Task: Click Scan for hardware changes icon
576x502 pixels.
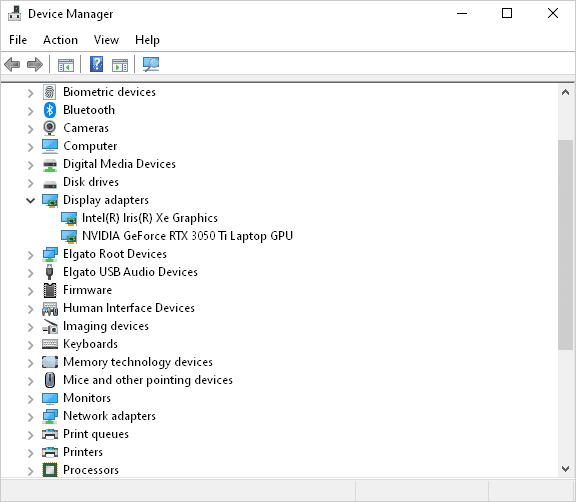Action: (151, 65)
